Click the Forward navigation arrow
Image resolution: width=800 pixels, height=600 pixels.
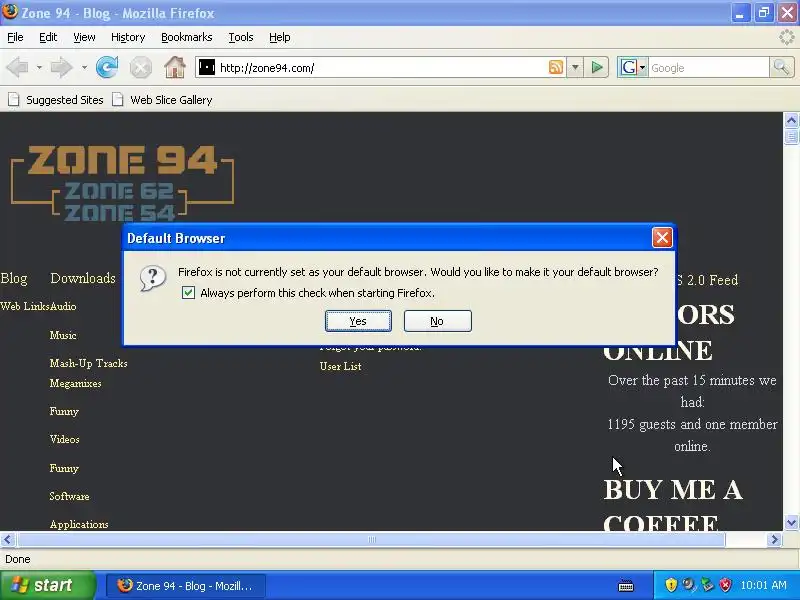click(x=62, y=67)
